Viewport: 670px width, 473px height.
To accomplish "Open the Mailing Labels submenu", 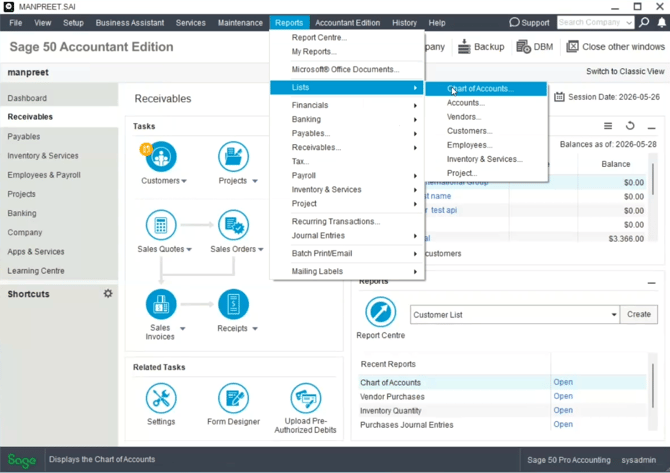I will tap(347, 271).
